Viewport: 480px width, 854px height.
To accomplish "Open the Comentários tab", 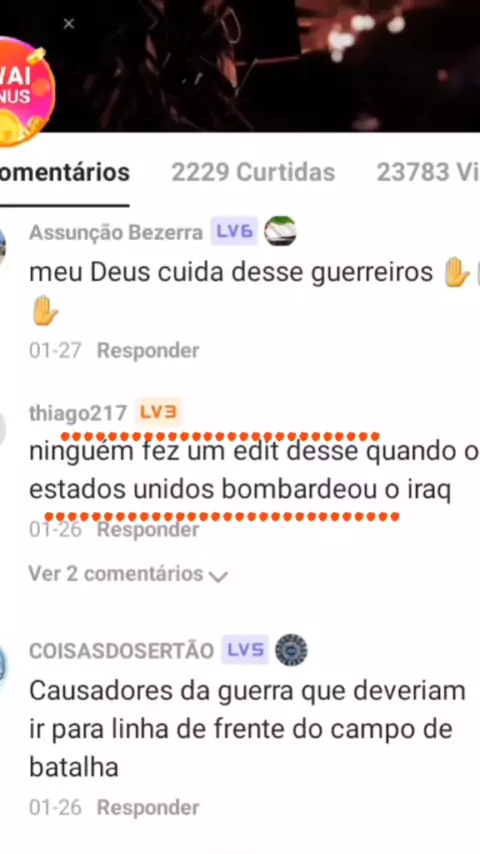I will 64,173.
